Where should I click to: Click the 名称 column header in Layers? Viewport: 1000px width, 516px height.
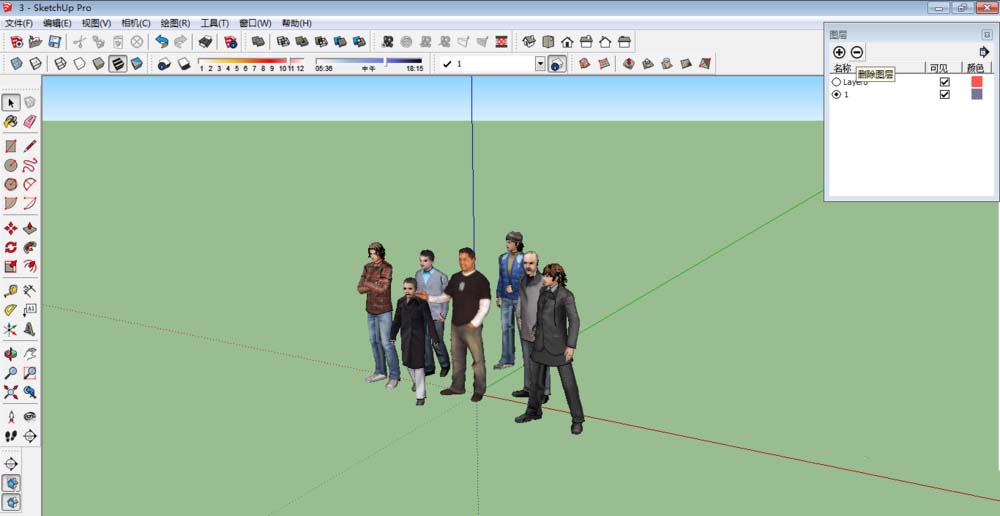[842, 68]
